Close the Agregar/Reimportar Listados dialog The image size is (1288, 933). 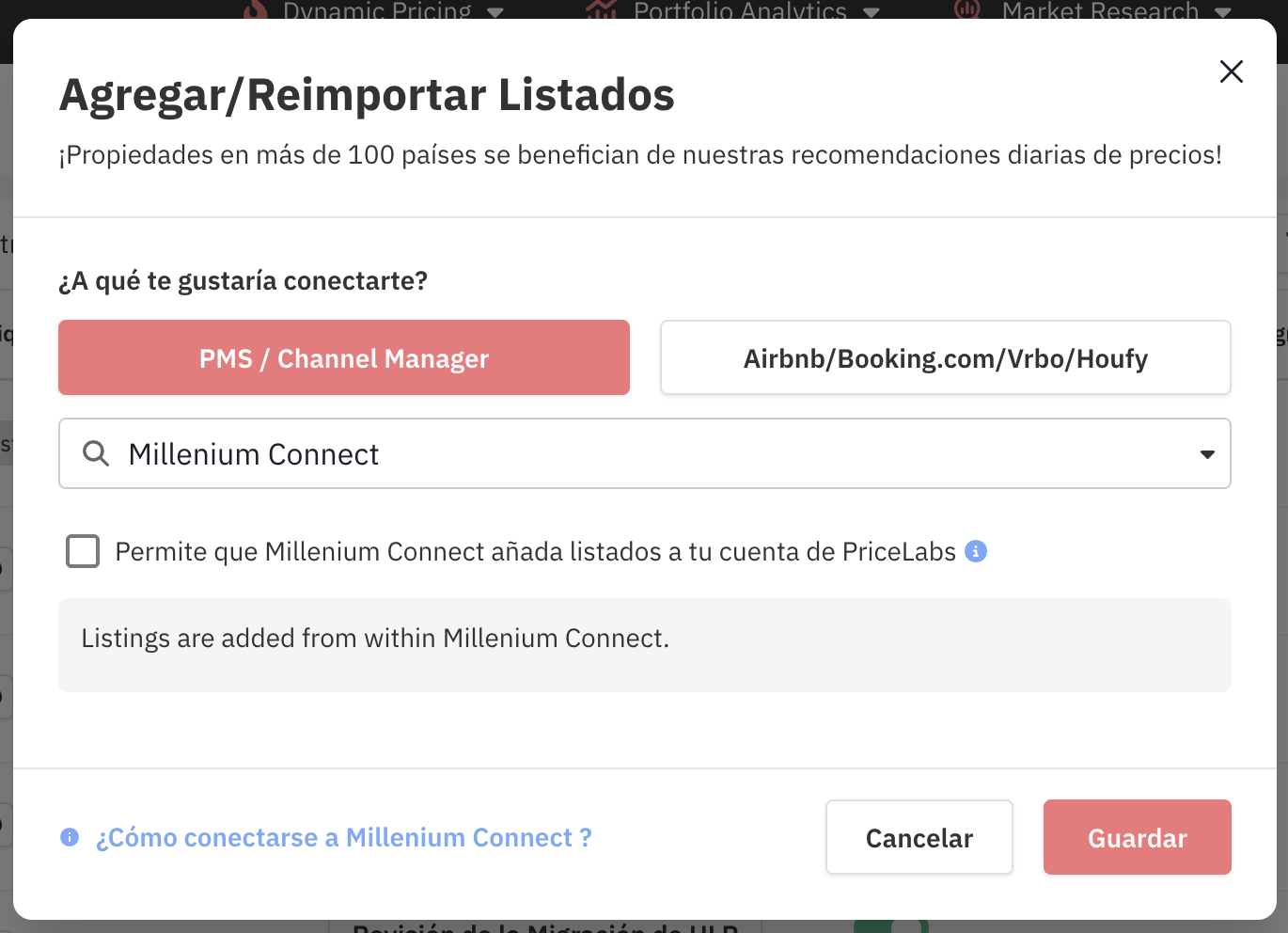[x=1231, y=71]
